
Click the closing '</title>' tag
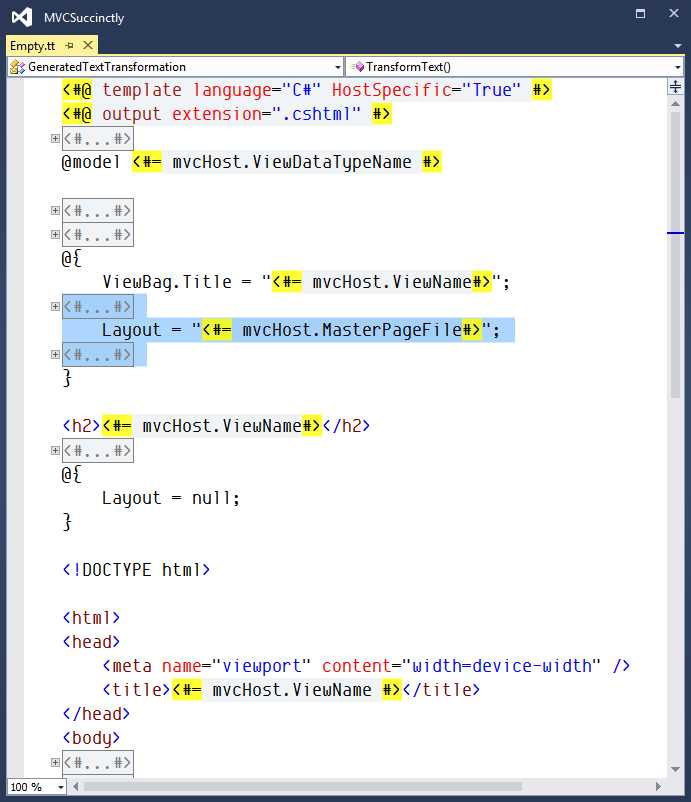(x=441, y=690)
